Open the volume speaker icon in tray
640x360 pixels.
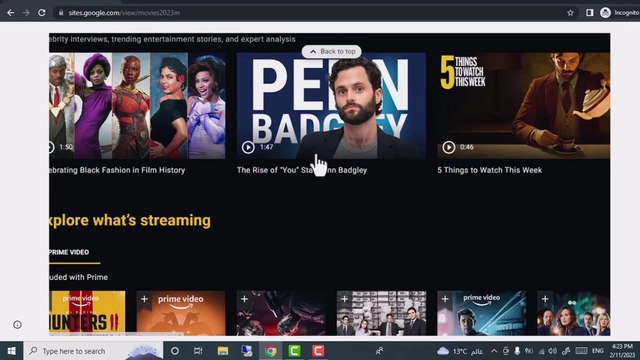553,351
